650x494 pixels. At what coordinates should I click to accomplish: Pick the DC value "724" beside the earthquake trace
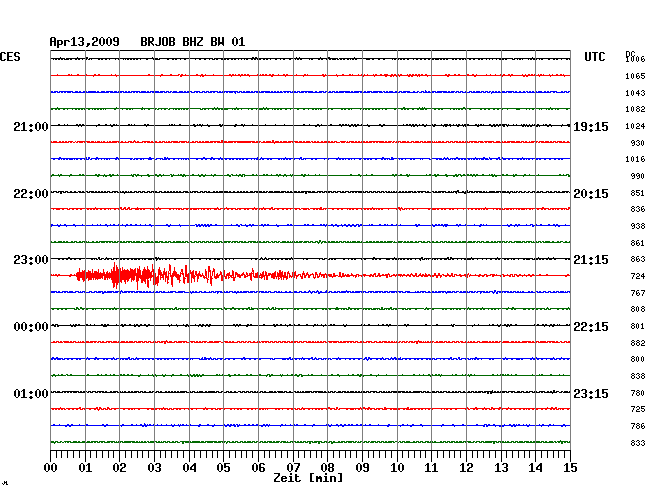coord(638,276)
